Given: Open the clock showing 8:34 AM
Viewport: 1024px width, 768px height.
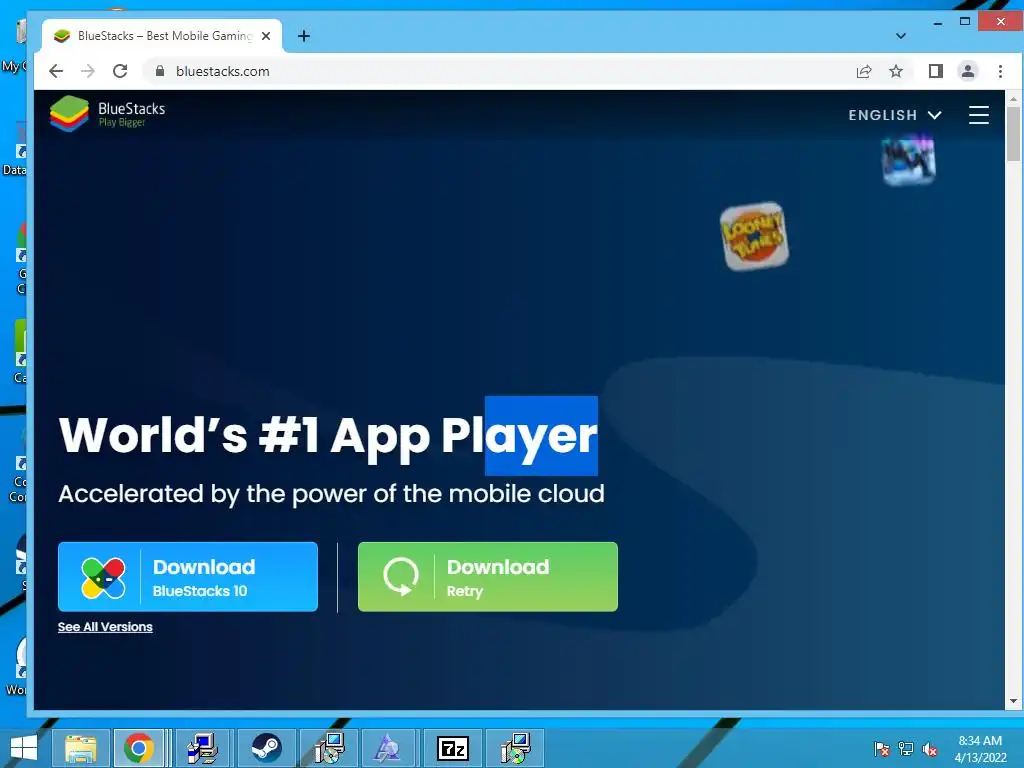Looking at the screenshot, I should (x=980, y=749).
